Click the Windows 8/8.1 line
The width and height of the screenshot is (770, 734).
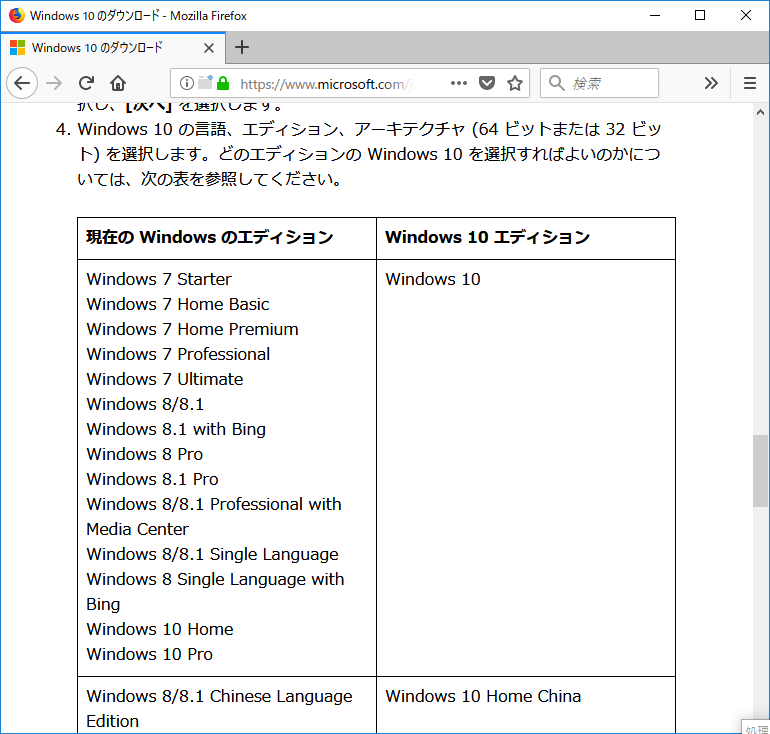click(145, 404)
